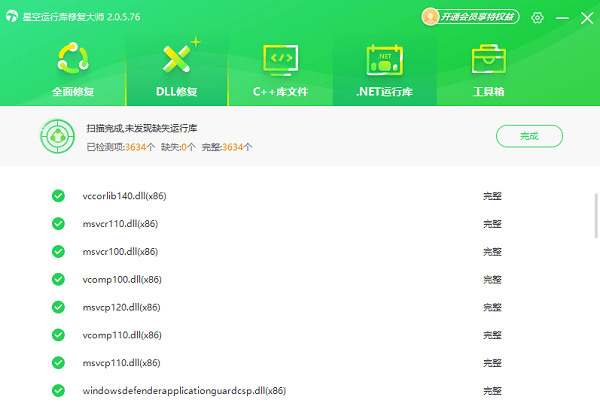Click the 完整:3634个 count

pyautogui.click(x=227, y=147)
